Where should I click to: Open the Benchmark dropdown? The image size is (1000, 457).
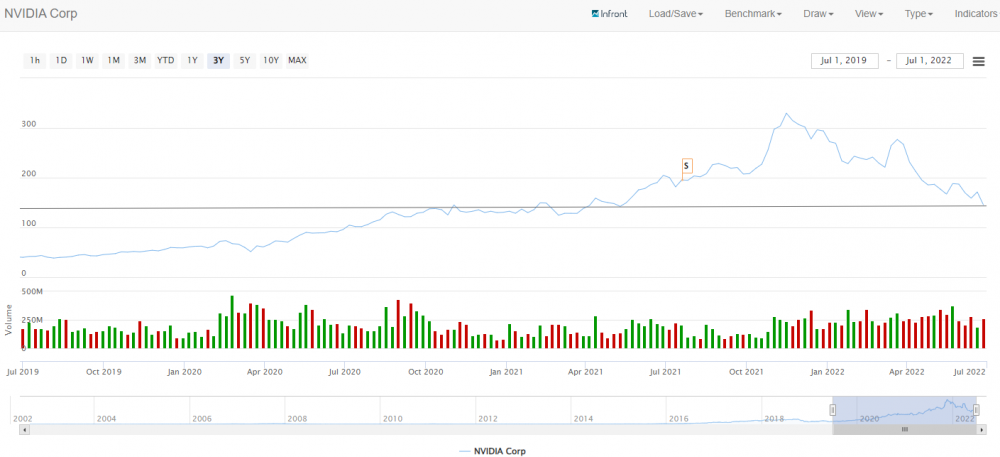point(753,13)
